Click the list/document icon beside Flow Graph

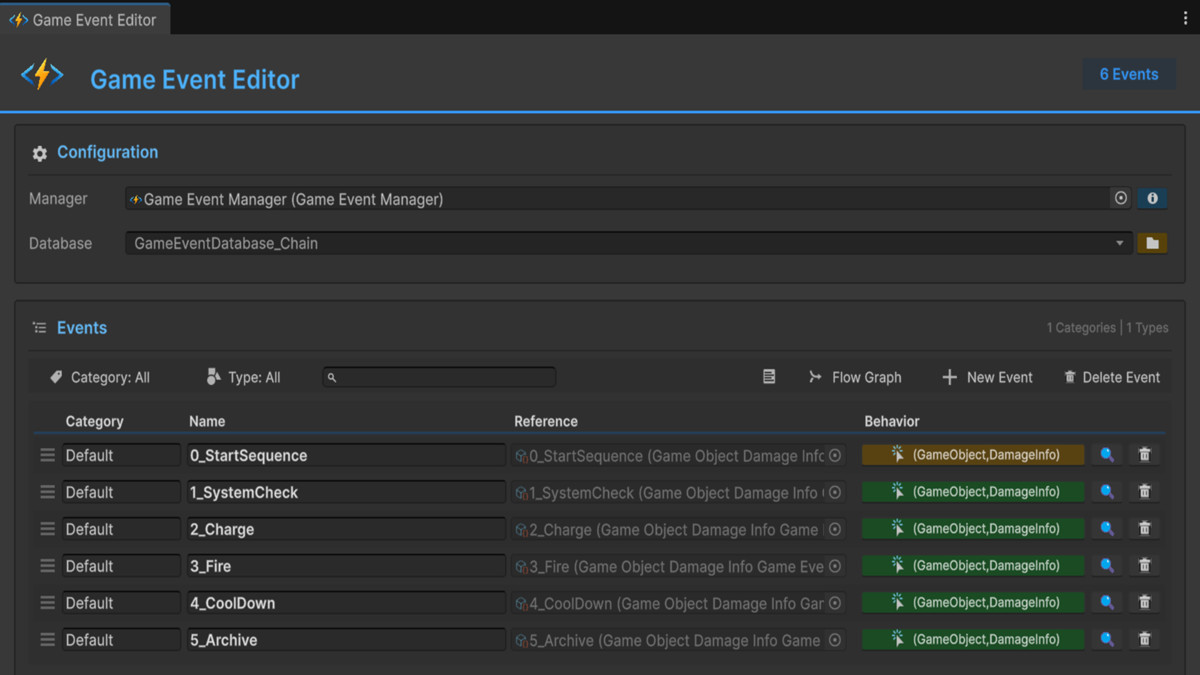pos(768,376)
